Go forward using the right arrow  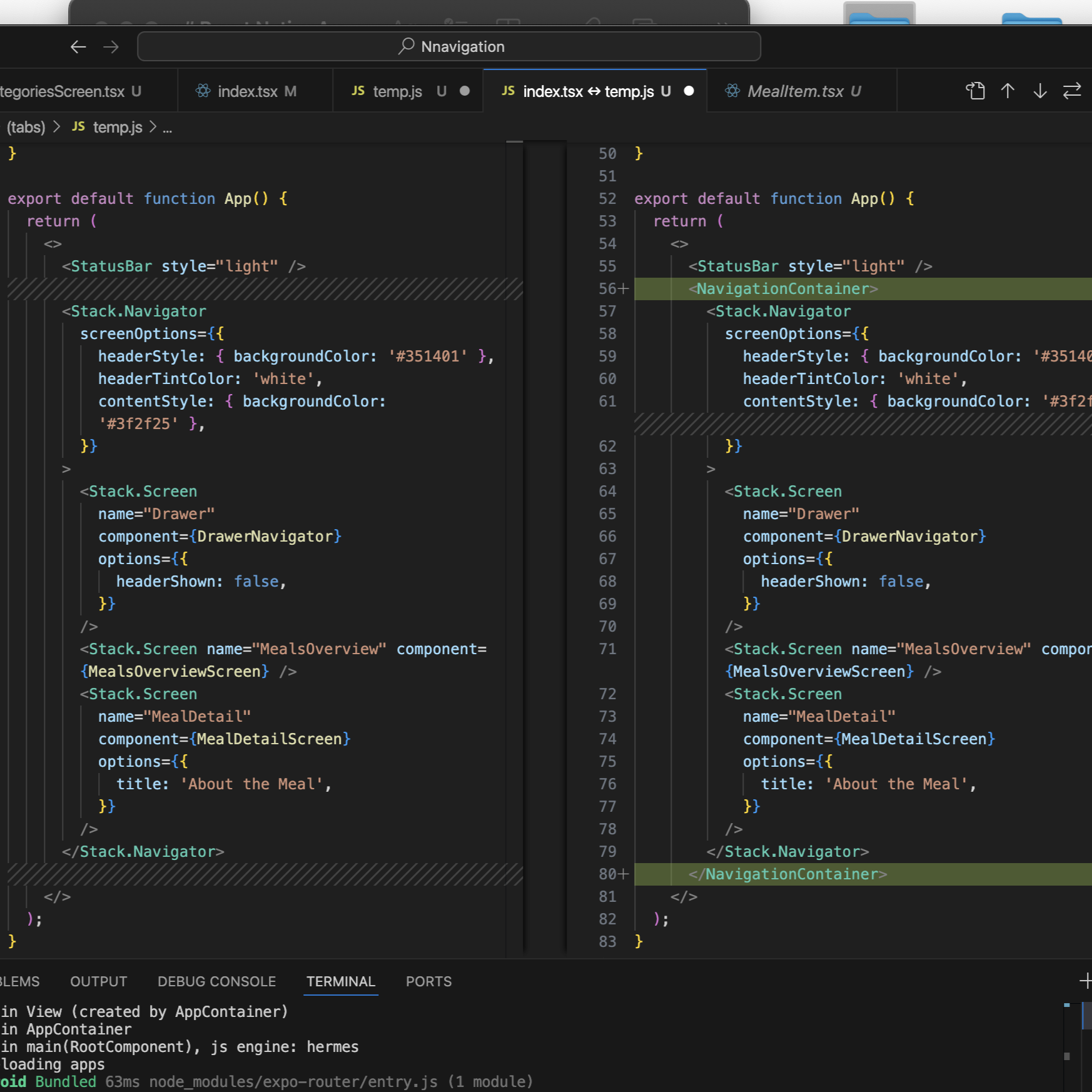(x=111, y=46)
